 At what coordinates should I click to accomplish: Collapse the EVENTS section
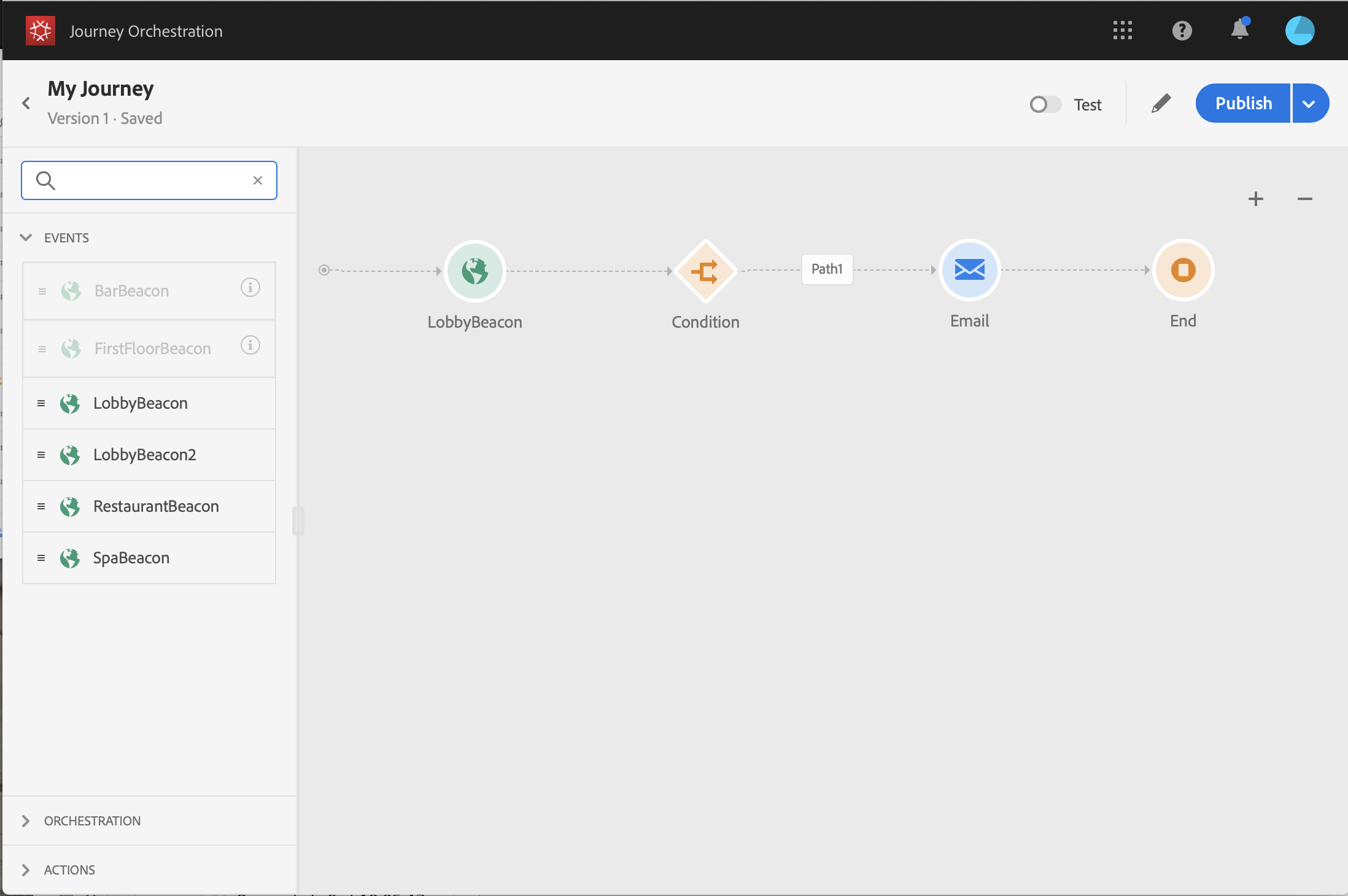(x=26, y=238)
